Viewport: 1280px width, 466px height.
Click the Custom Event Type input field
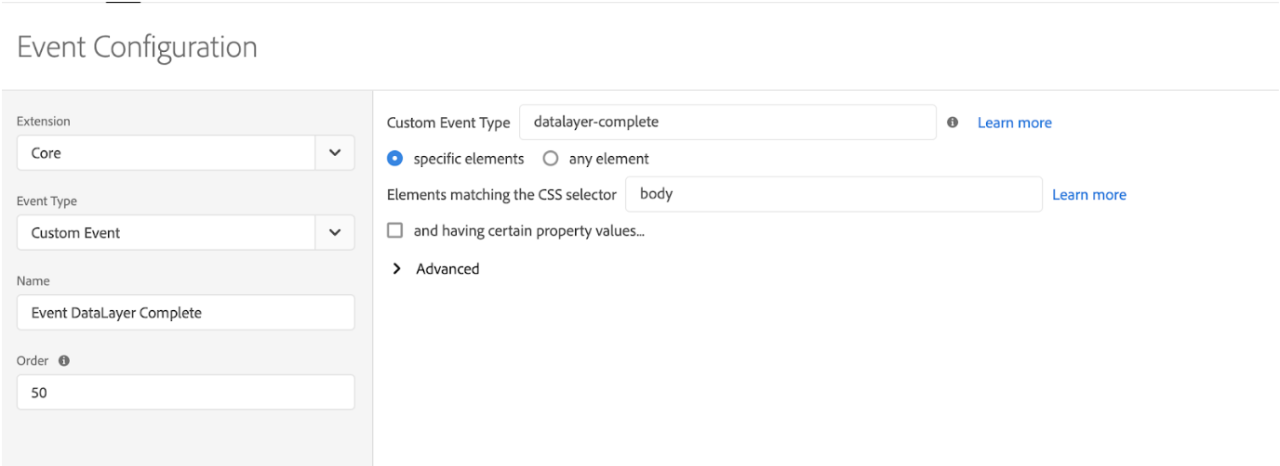(x=728, y=122)
